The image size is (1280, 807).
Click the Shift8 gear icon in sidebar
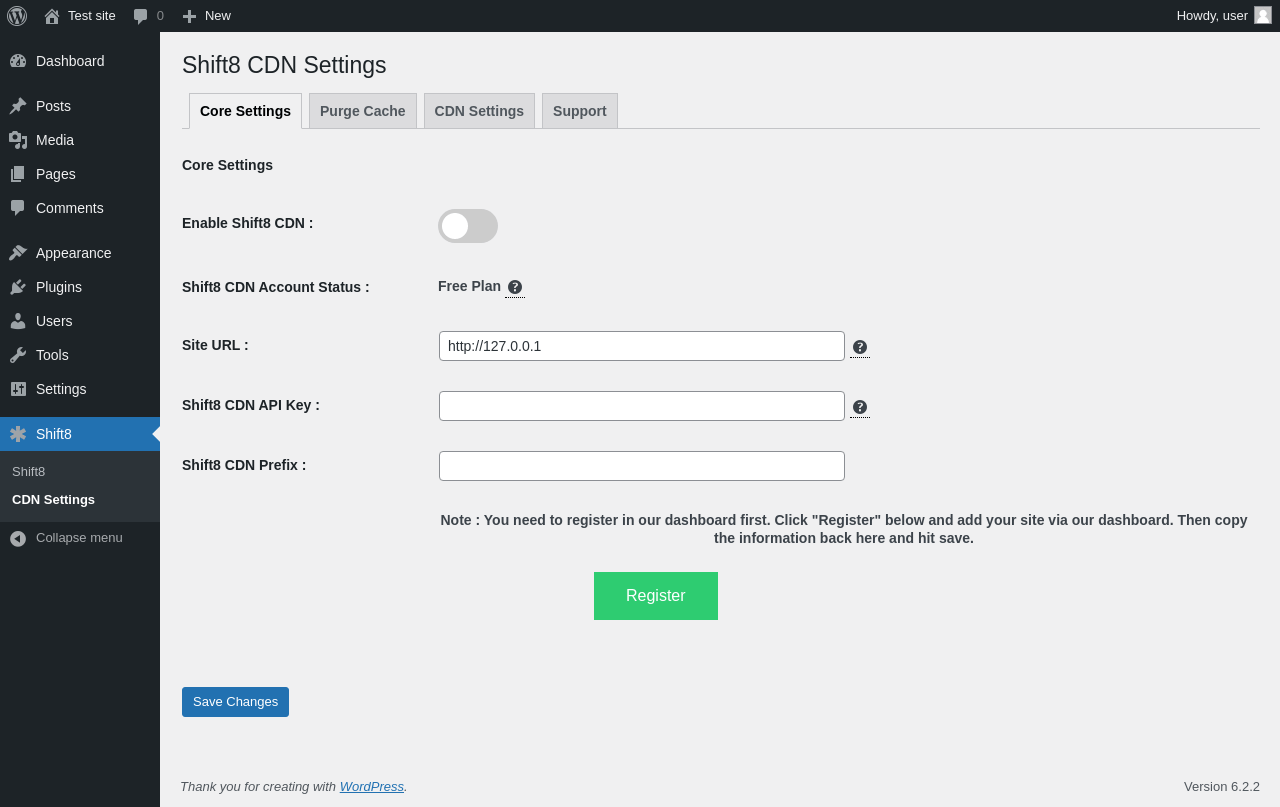18,434
